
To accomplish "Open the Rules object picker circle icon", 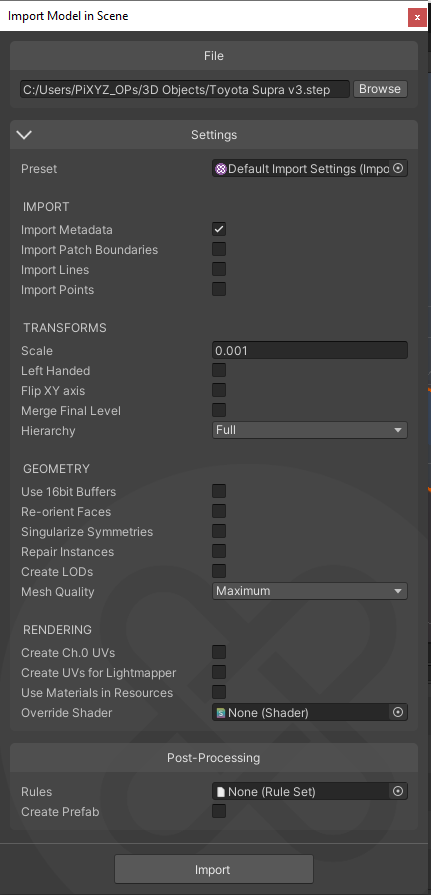I will pos(398,791).
